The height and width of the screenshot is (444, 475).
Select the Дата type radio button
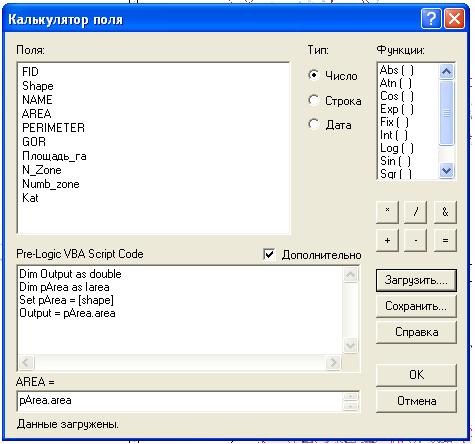[x=314, y=124]
